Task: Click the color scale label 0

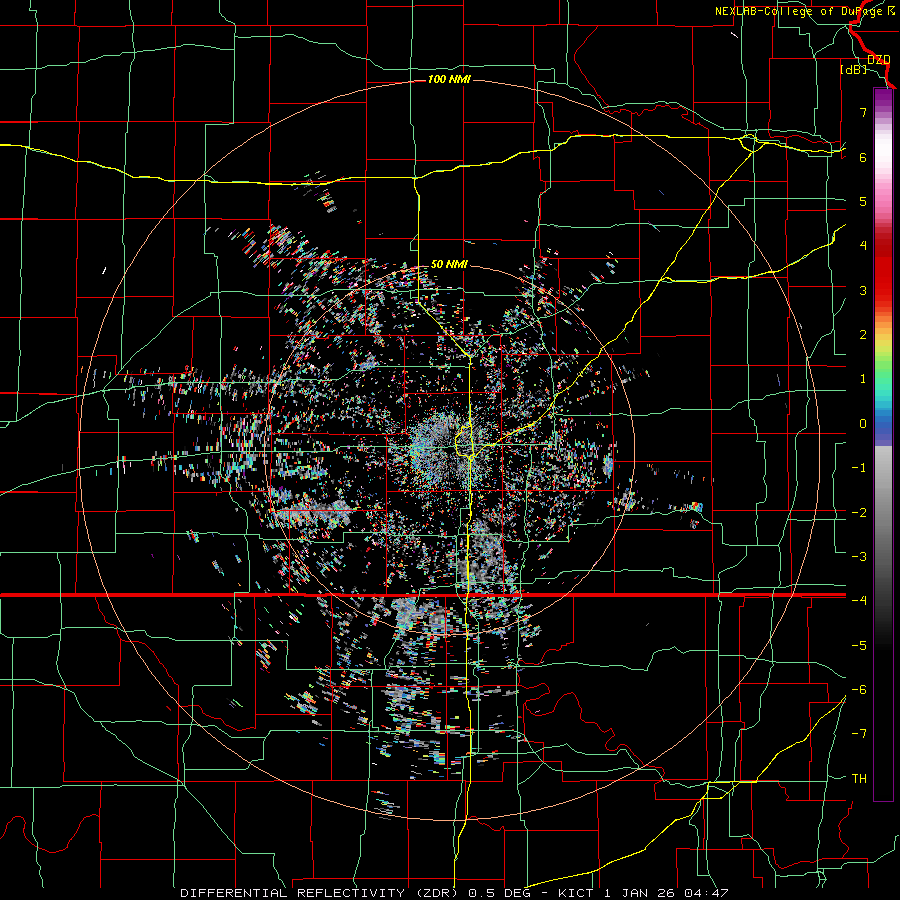Action: click(863, 424)
